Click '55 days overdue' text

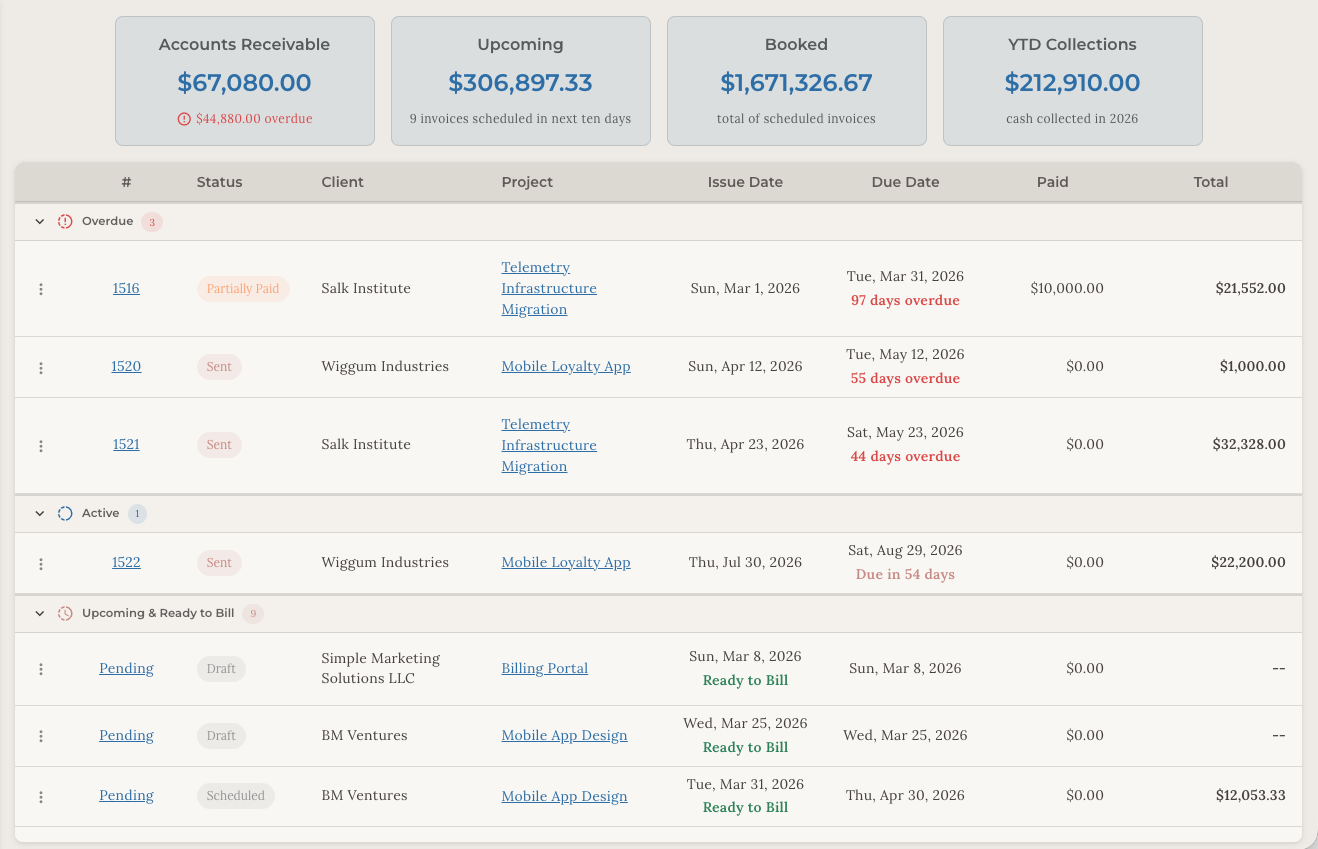[x=905, y=378]
